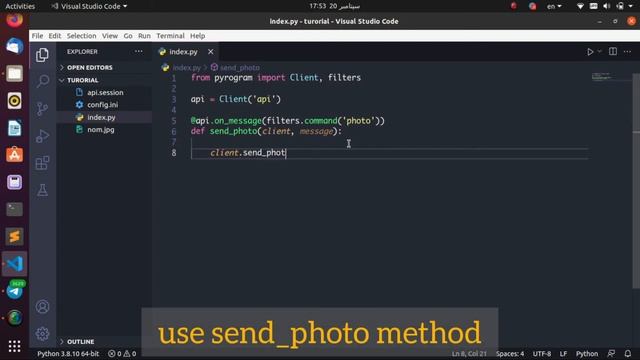Launch Firefox from the dock
Image resolution: width=640 pixels, height=360 pixels.
(x=14, y=20)
